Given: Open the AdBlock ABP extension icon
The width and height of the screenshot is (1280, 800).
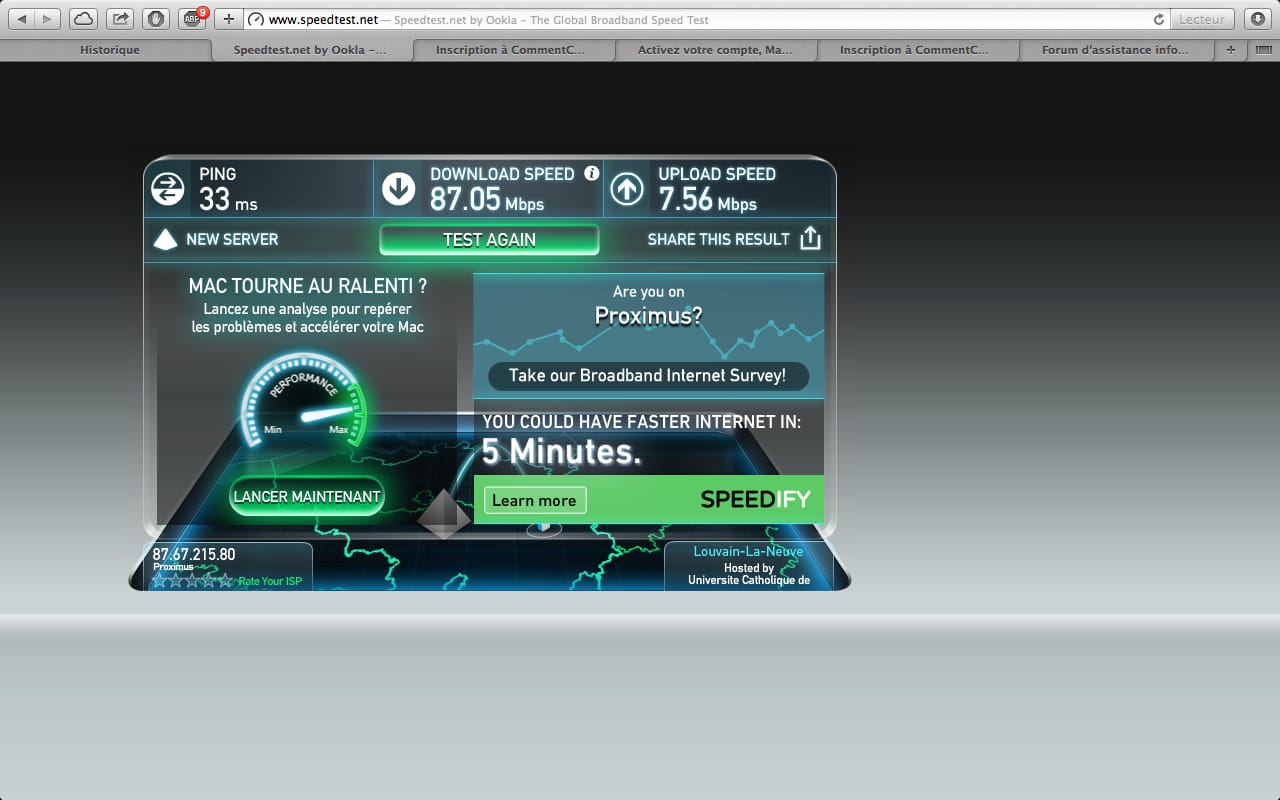Looking at the screenshot, I should coord(192,19).
